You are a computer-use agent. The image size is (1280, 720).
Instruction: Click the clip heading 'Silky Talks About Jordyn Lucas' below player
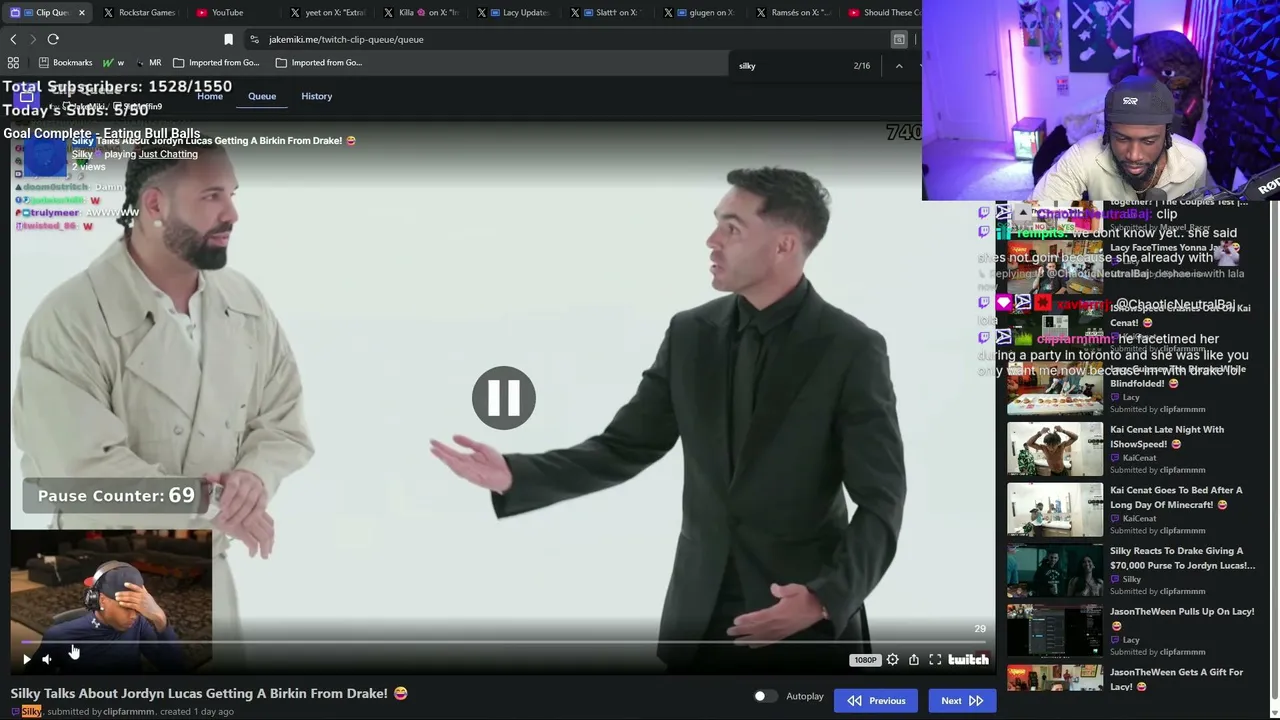coord(209,693)
